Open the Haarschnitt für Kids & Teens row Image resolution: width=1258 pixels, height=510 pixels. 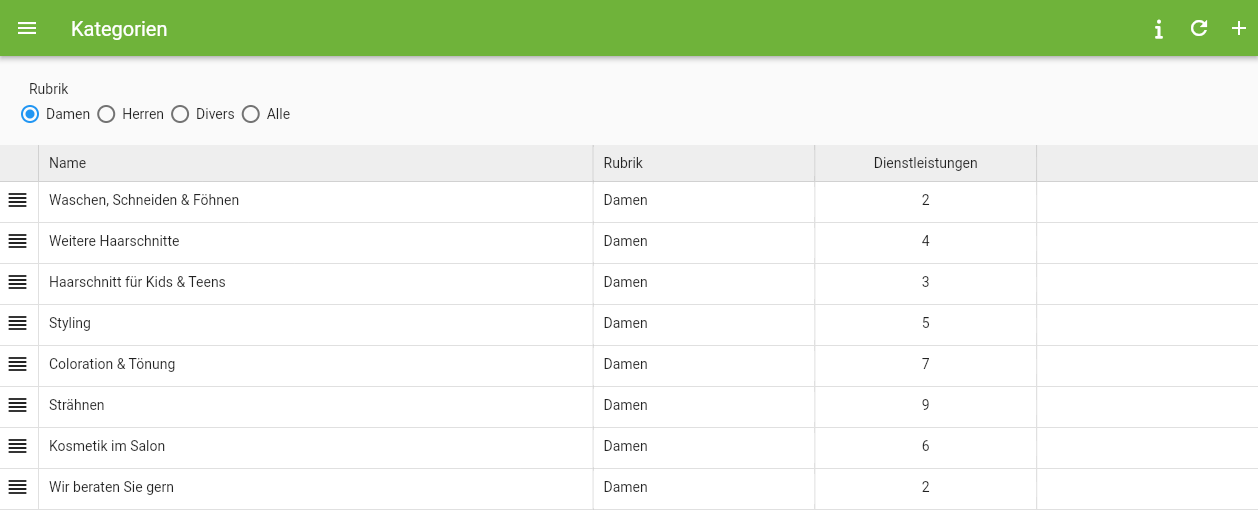tap(629, 282)
